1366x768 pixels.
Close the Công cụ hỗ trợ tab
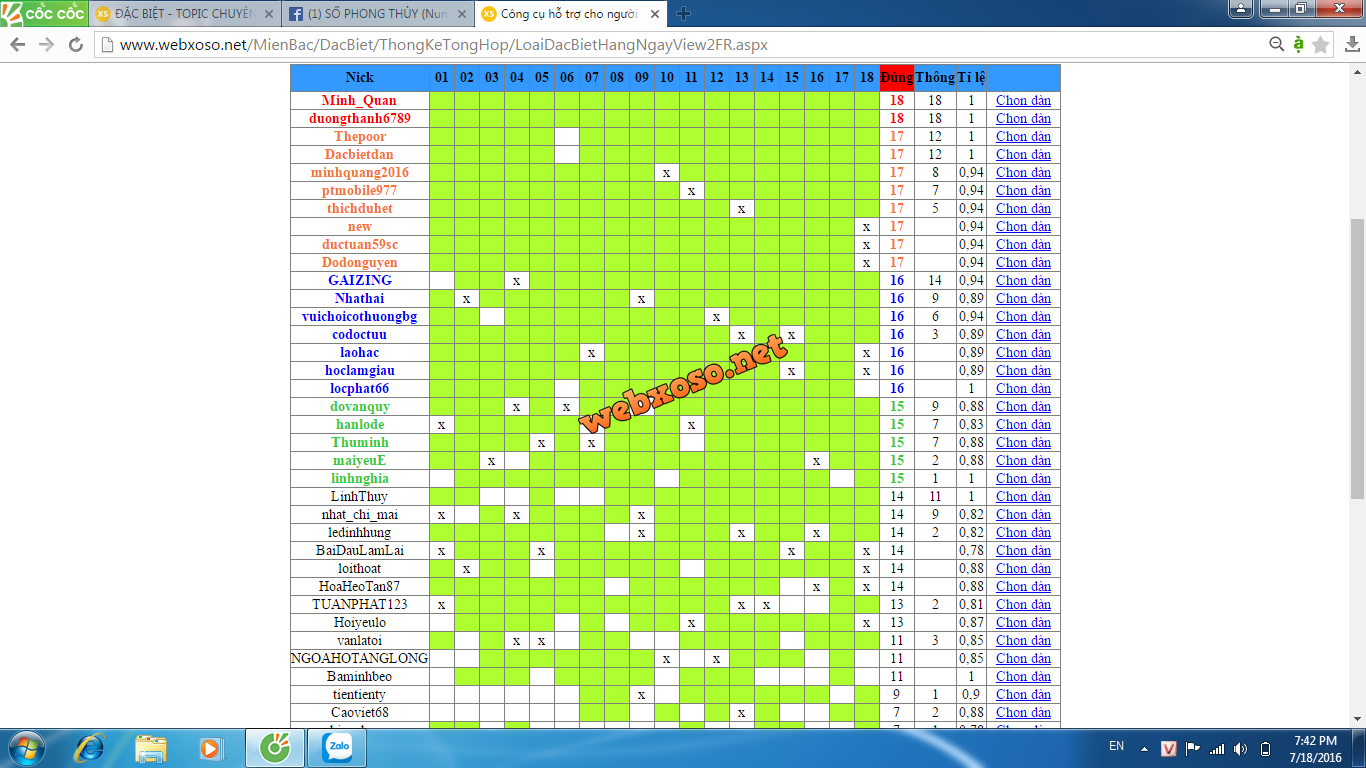click(655, 14)
